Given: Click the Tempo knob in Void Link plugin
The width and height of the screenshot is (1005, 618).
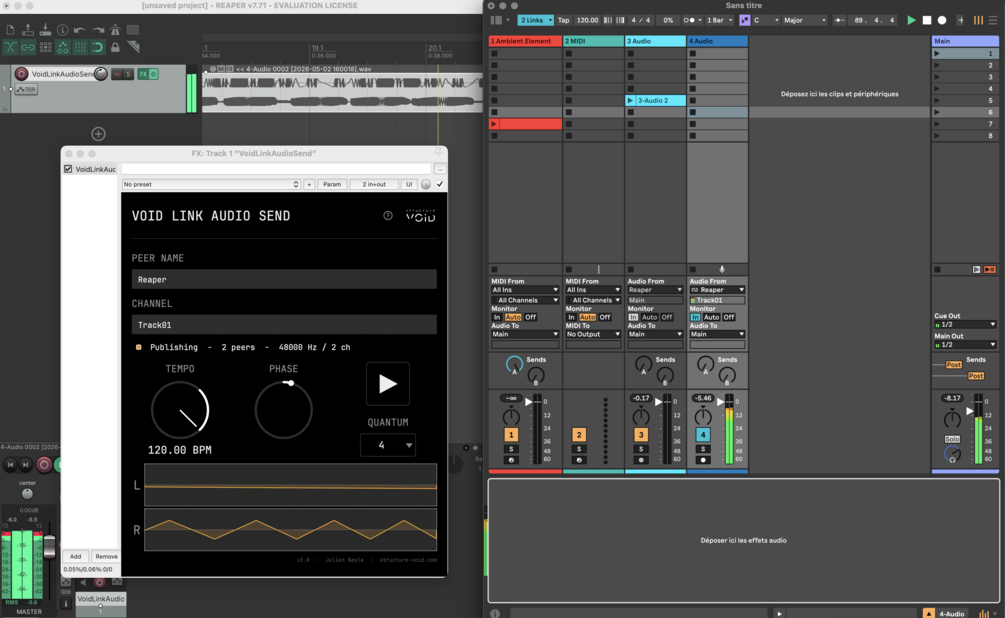Looking at the screenshot, I should 180,410.
